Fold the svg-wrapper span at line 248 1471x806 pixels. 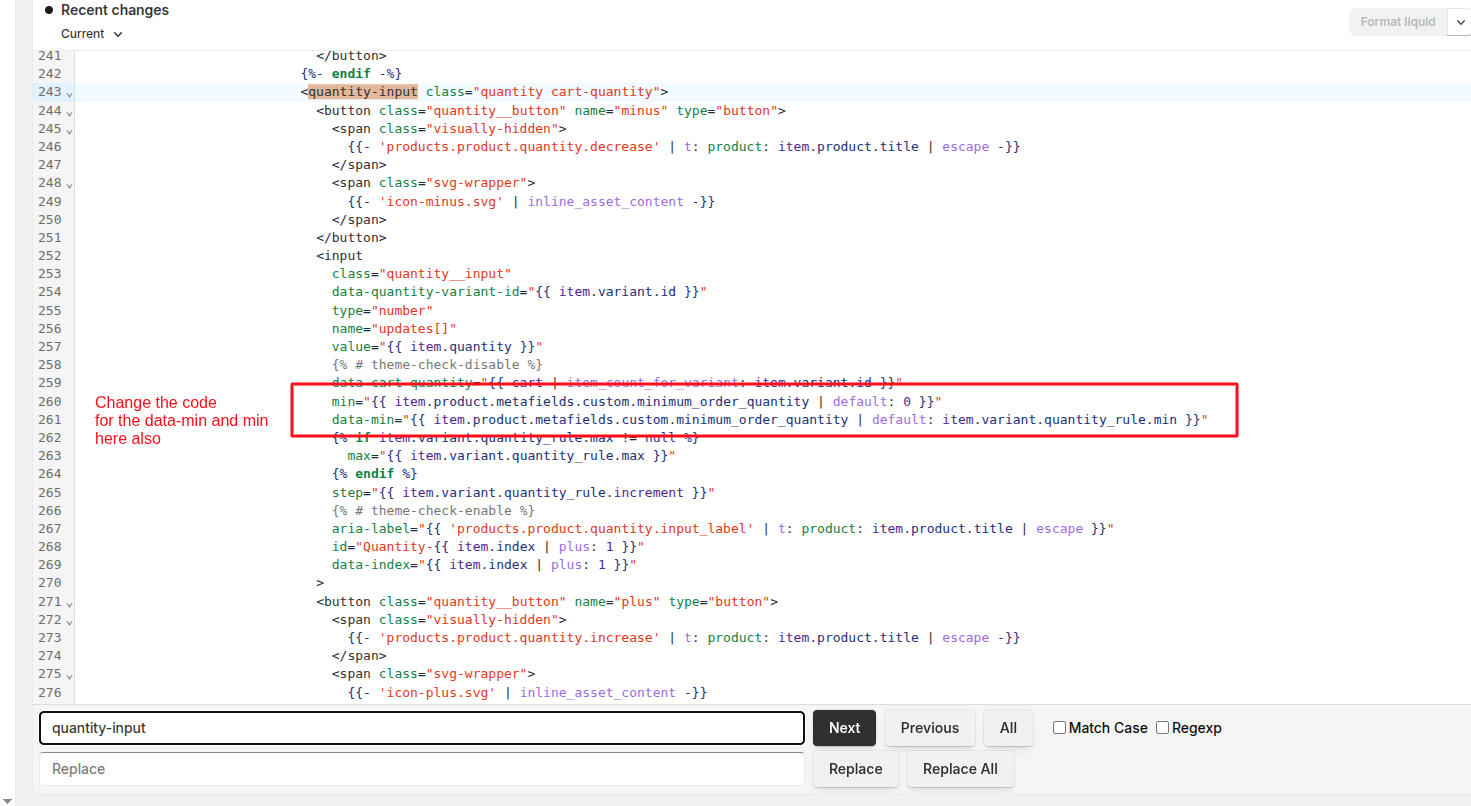[x=69, y=185]
